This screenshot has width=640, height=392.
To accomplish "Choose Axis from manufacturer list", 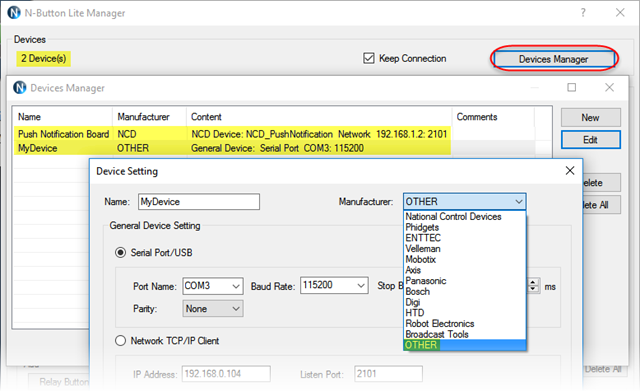I will tap(464, 270).
